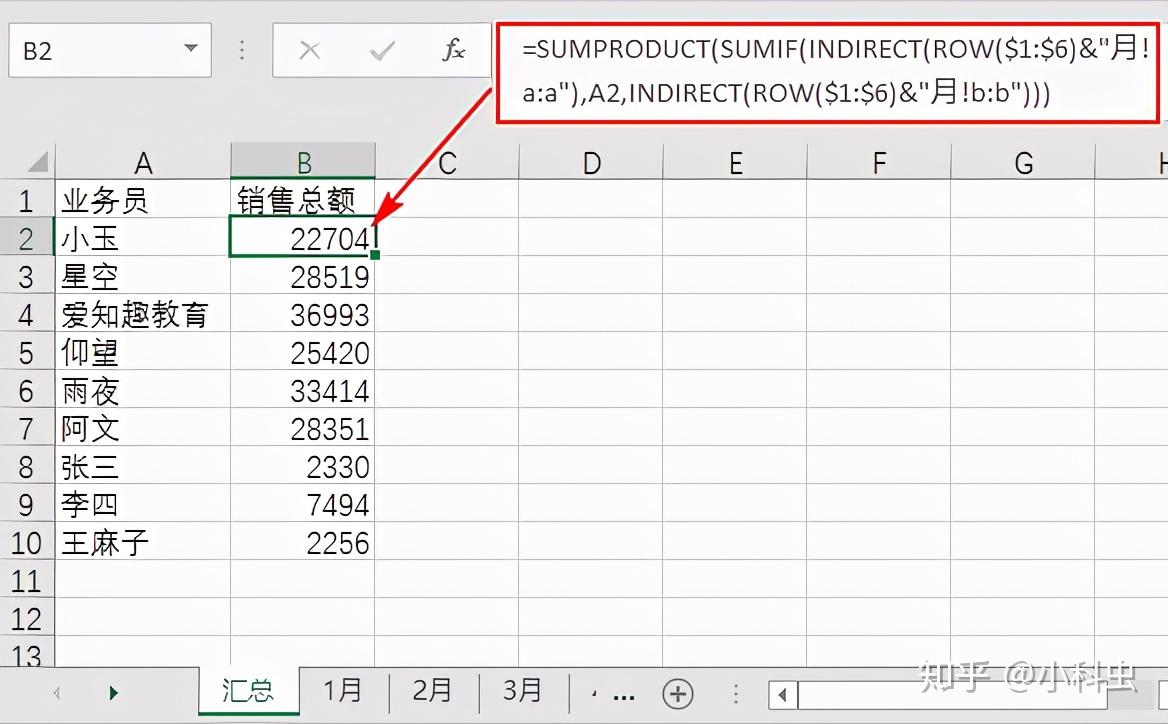Select the cell with value 25420
The width and height of the screenshot is (1168, 724).
coord(303,352)
